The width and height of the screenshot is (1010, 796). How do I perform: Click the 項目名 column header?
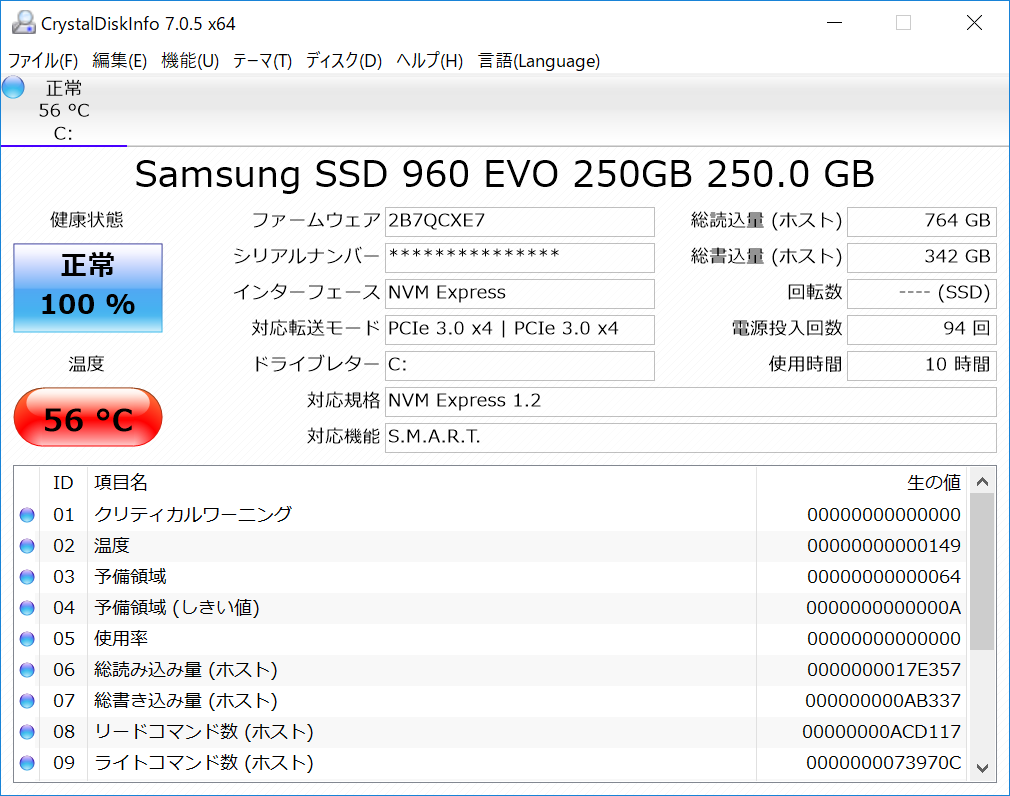pyautogui.click(x=421, y=482)
